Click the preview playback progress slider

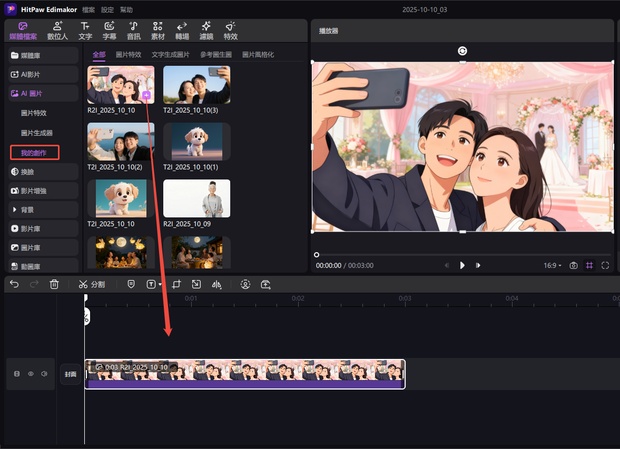coord(462,254)
